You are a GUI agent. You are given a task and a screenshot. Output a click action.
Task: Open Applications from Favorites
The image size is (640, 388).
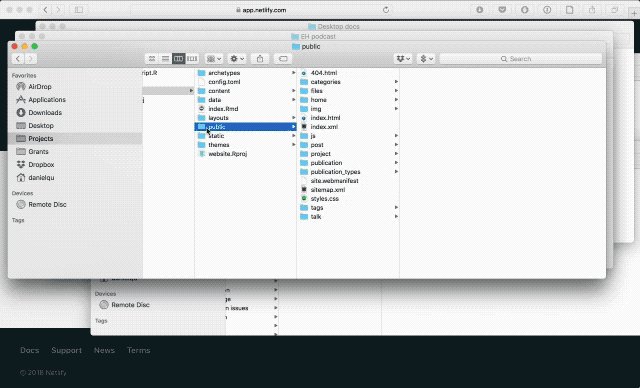pyautogui.click(x=75, y=100)
